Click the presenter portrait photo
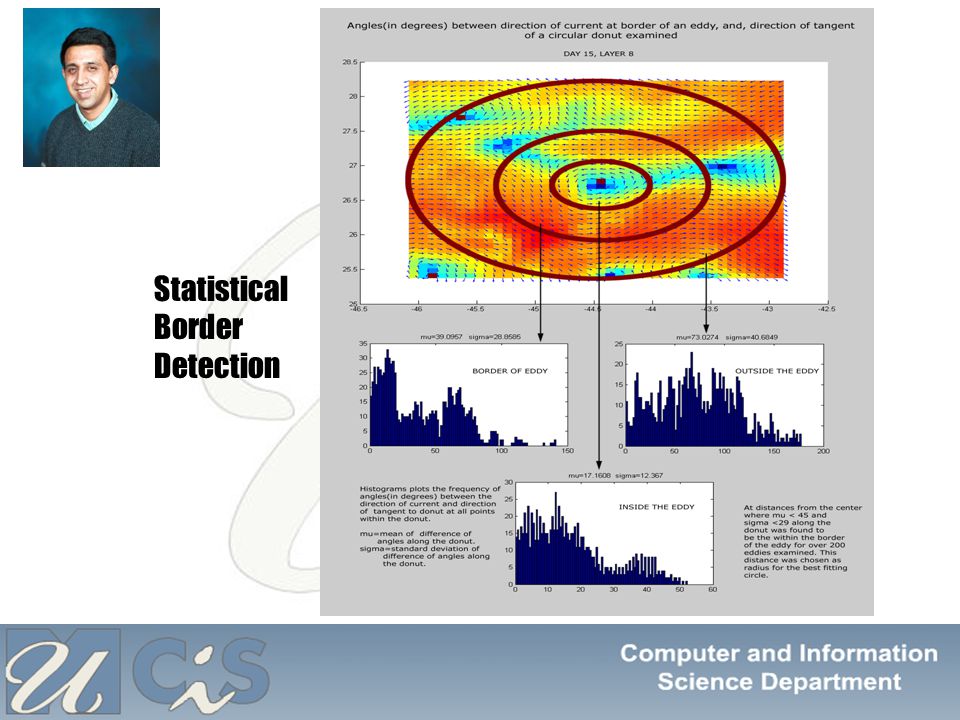The height and width of the screenshot is (720, 960). point(91,87)
